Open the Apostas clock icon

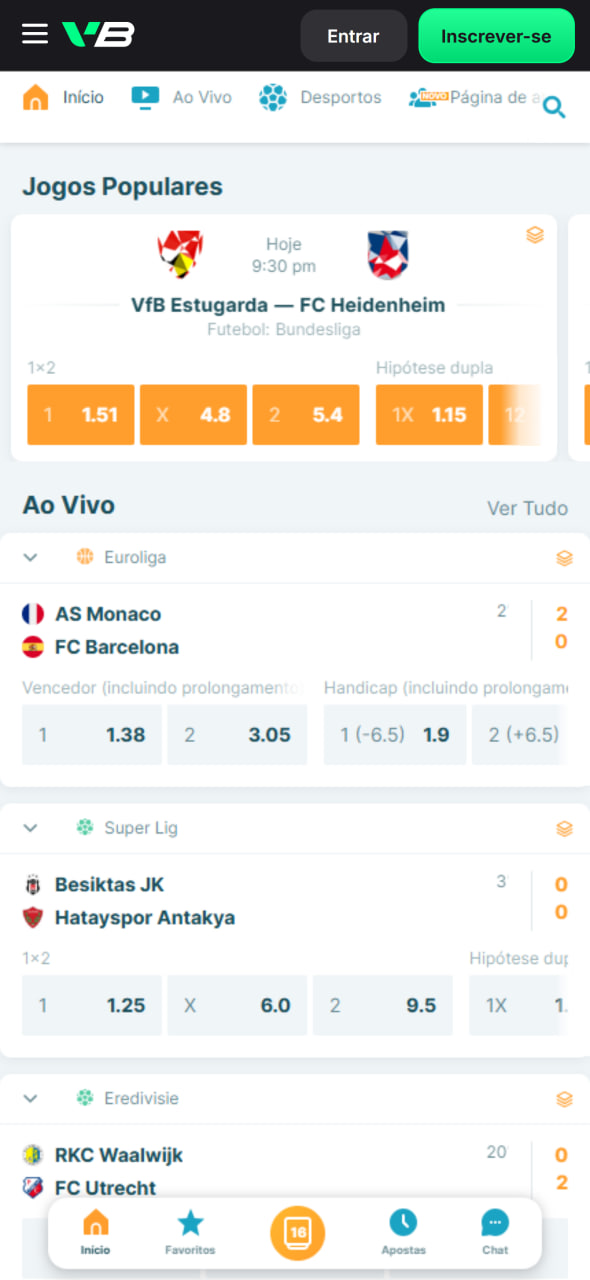404,1223
